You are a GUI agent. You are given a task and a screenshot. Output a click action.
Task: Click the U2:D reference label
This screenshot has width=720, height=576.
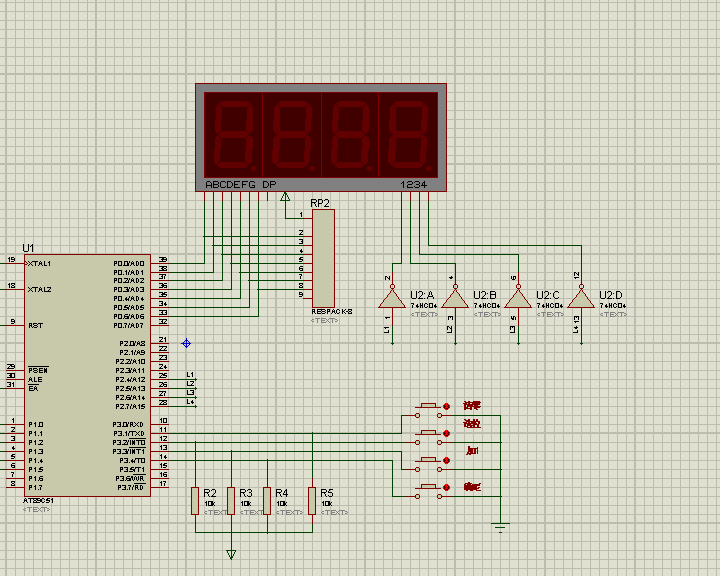(611, 295)
